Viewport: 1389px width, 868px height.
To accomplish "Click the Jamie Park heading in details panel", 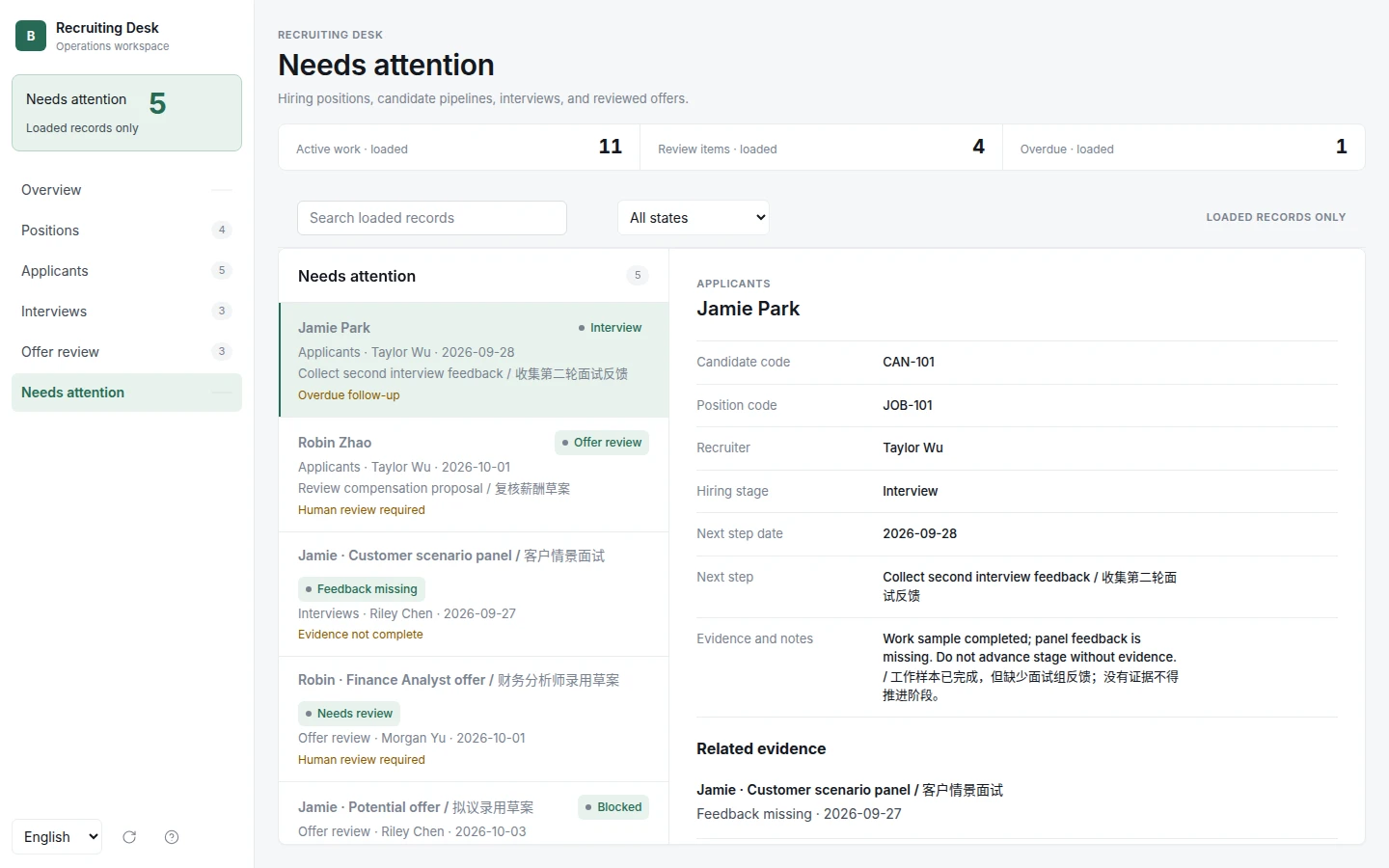I will point(748,309).
